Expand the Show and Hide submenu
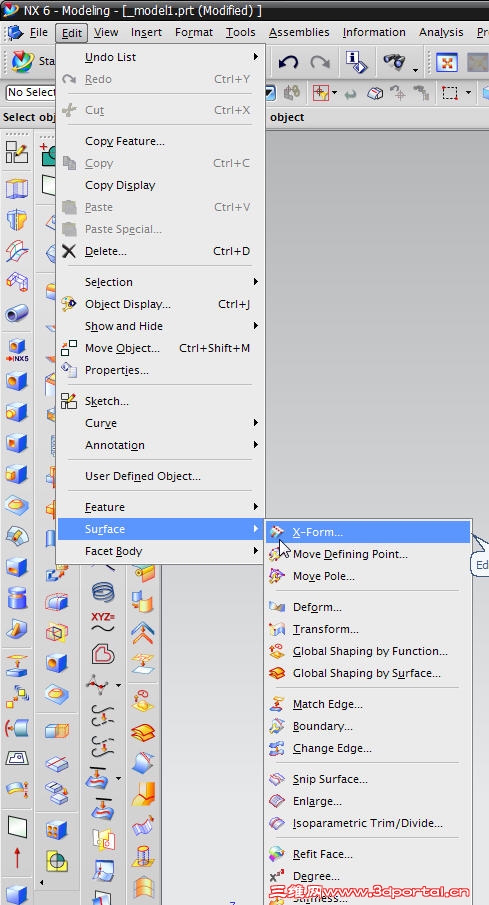Image resolution: width=489 pixels, height=905 pixels. tap(160, 326)
